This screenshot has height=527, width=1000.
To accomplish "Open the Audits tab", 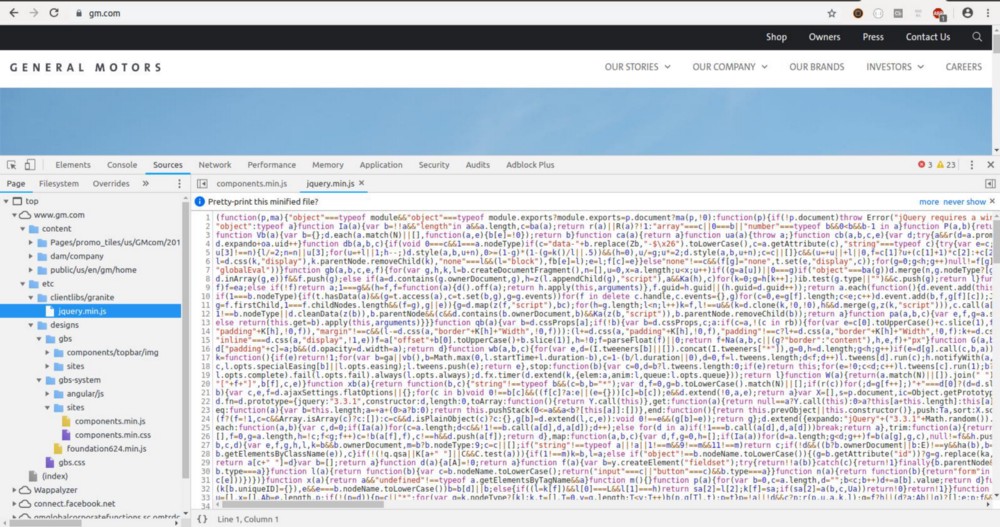I will 478,165.
